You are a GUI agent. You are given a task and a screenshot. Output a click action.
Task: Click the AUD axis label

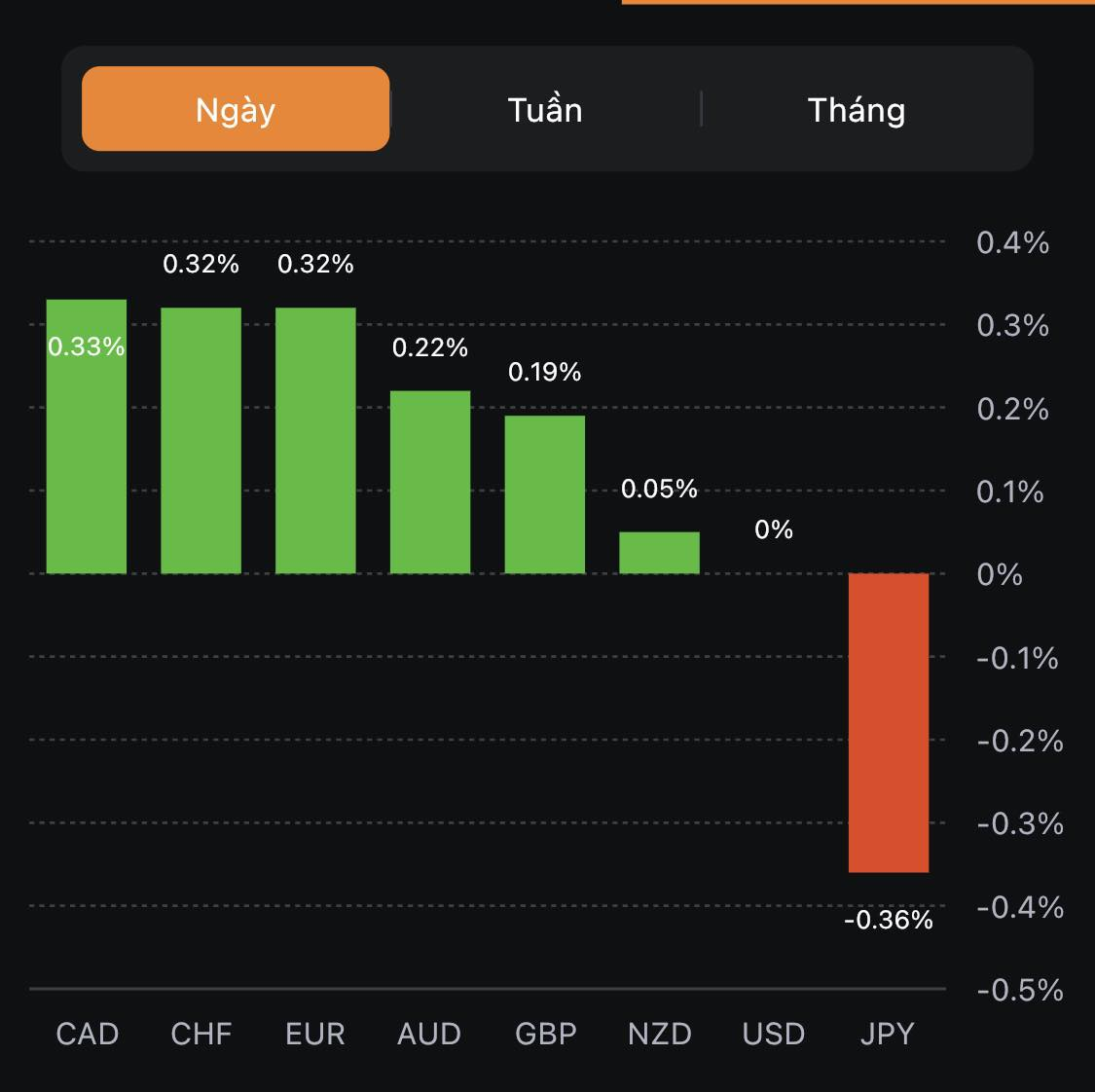[x=429, y=1034]
